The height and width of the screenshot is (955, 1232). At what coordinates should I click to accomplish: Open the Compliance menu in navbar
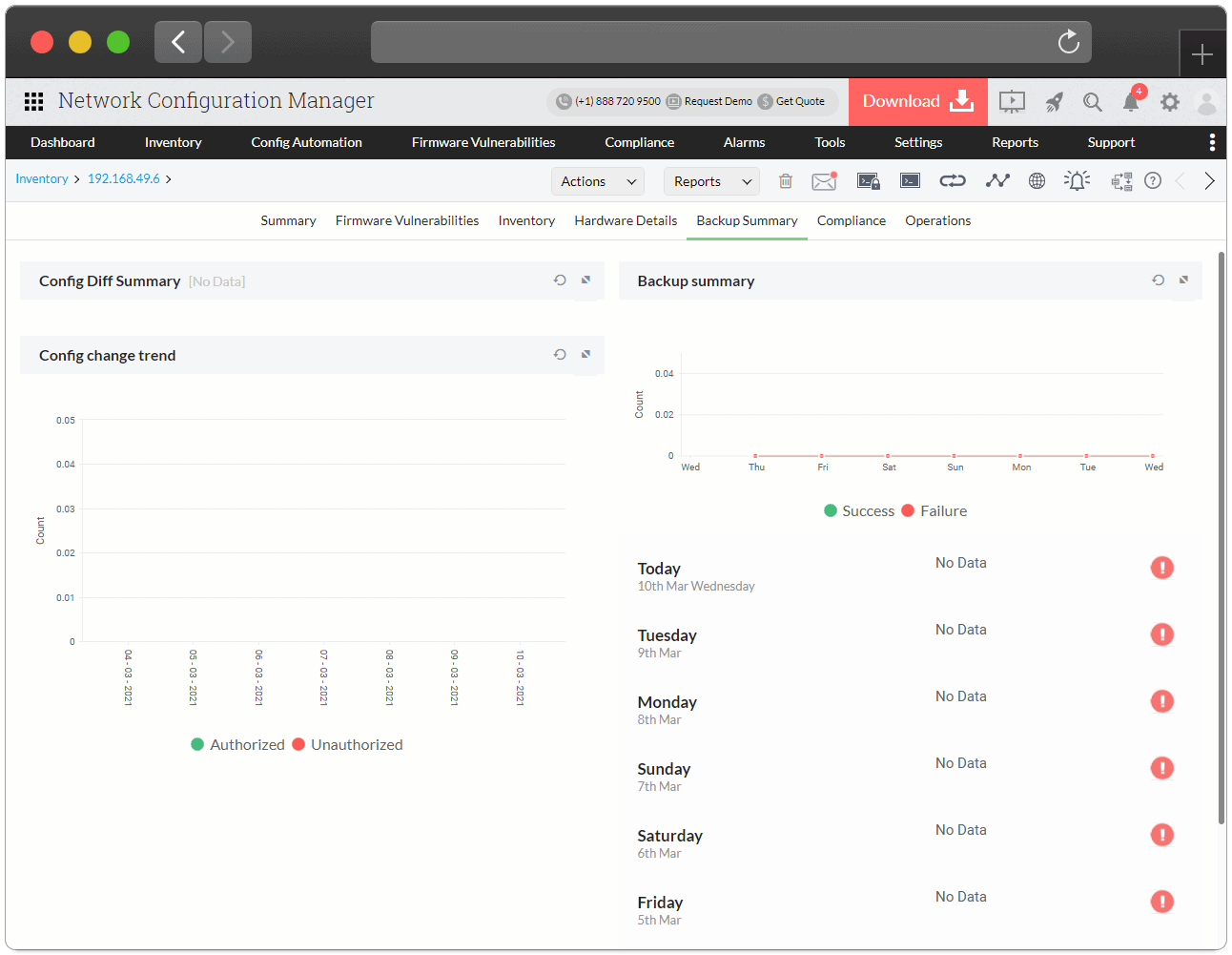point(640,142)
